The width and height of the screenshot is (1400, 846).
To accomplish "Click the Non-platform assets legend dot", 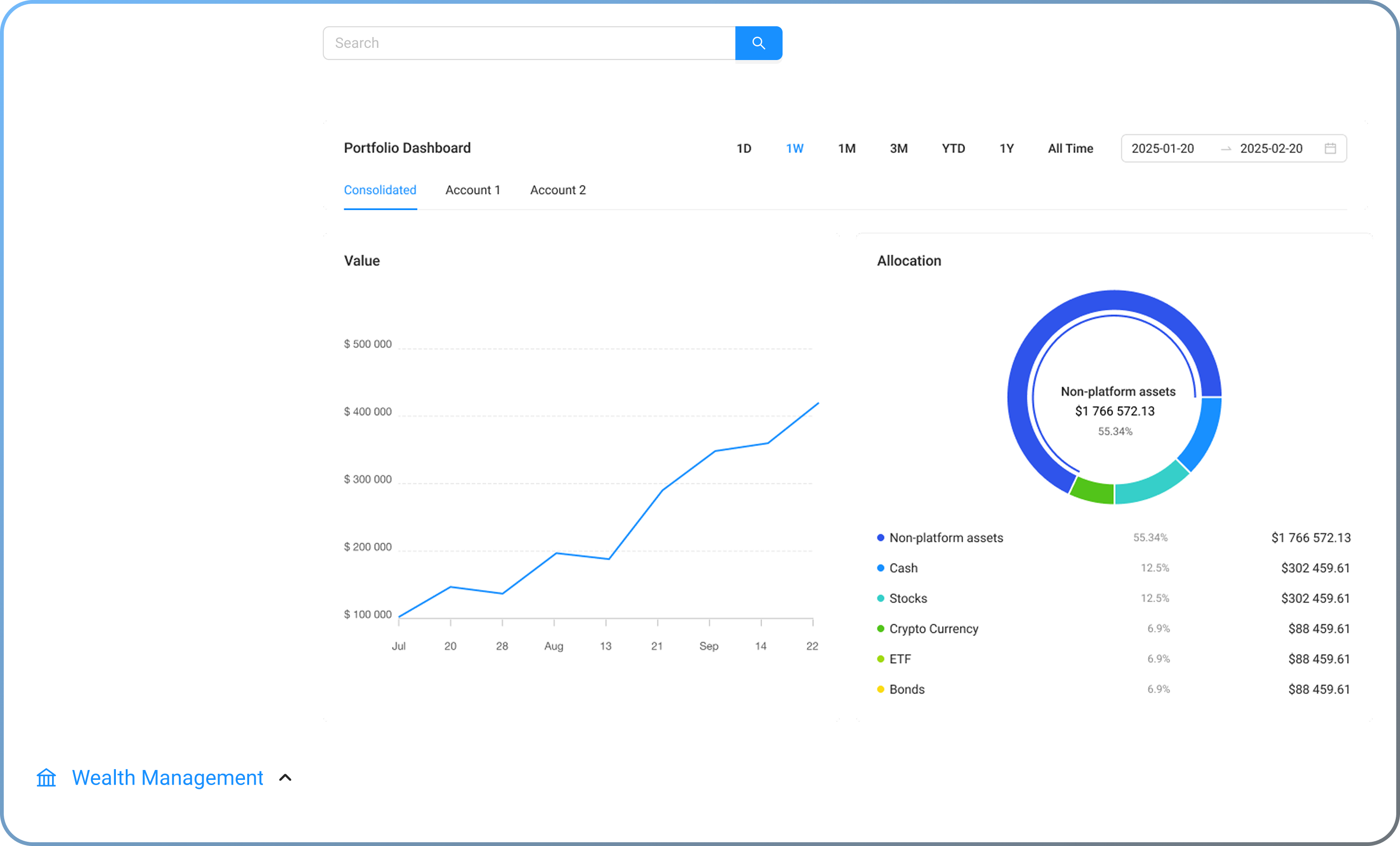I will coord(880,538).
